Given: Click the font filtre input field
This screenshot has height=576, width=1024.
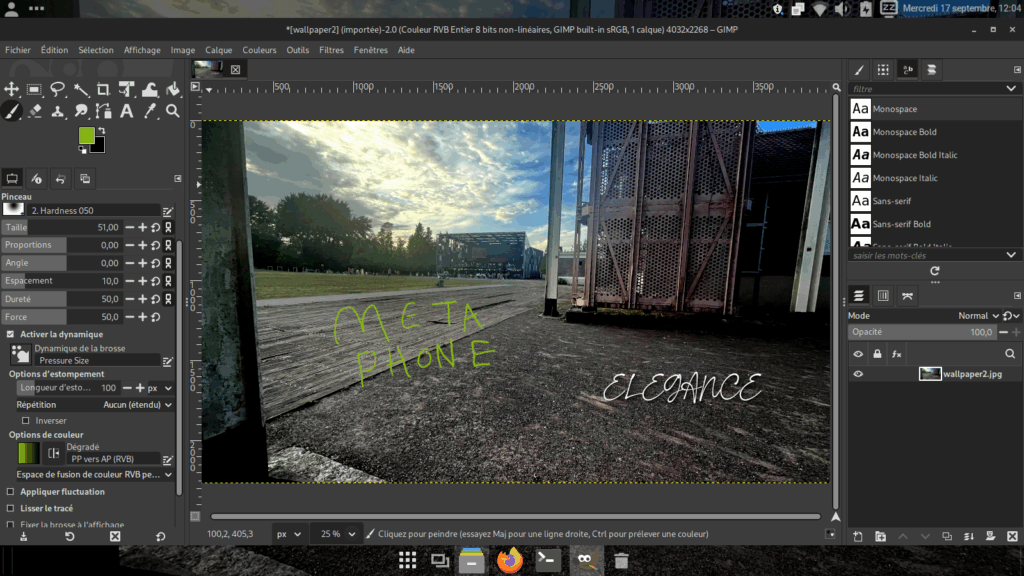Looking at the screenshot, I should tap(925, 89).
